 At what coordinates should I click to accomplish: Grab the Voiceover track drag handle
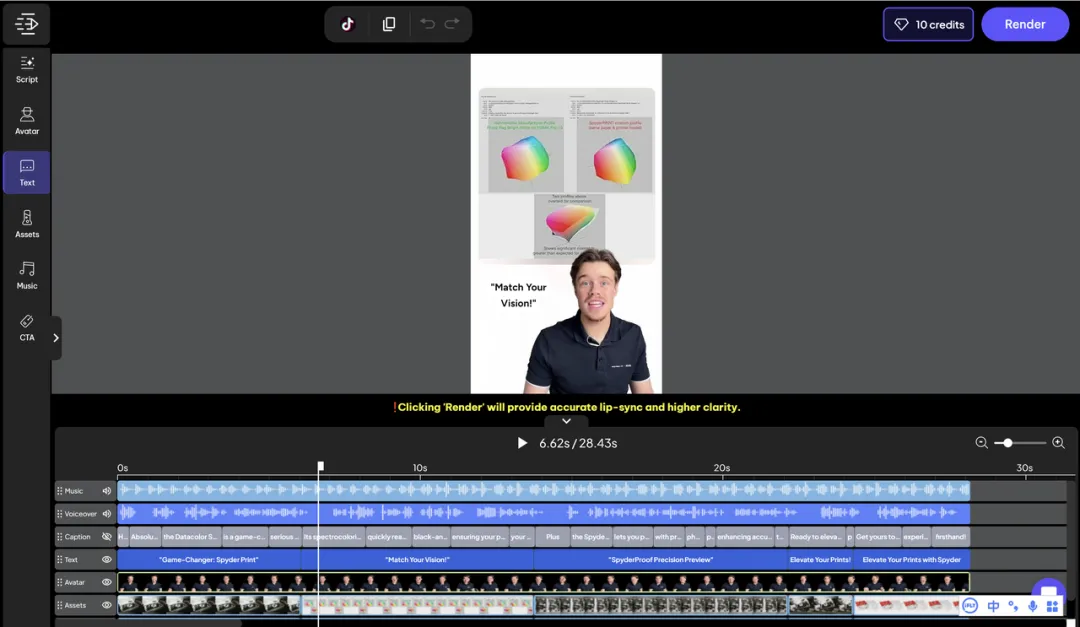(59, 513)
